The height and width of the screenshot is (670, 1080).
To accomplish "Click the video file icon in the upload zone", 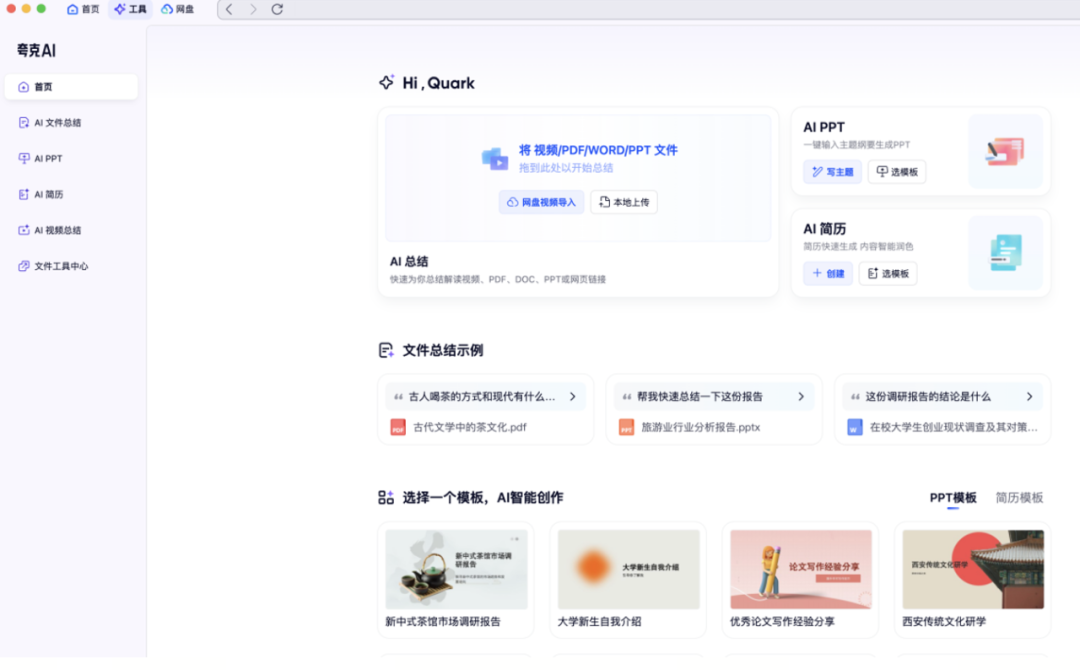I will pos(497,158).
